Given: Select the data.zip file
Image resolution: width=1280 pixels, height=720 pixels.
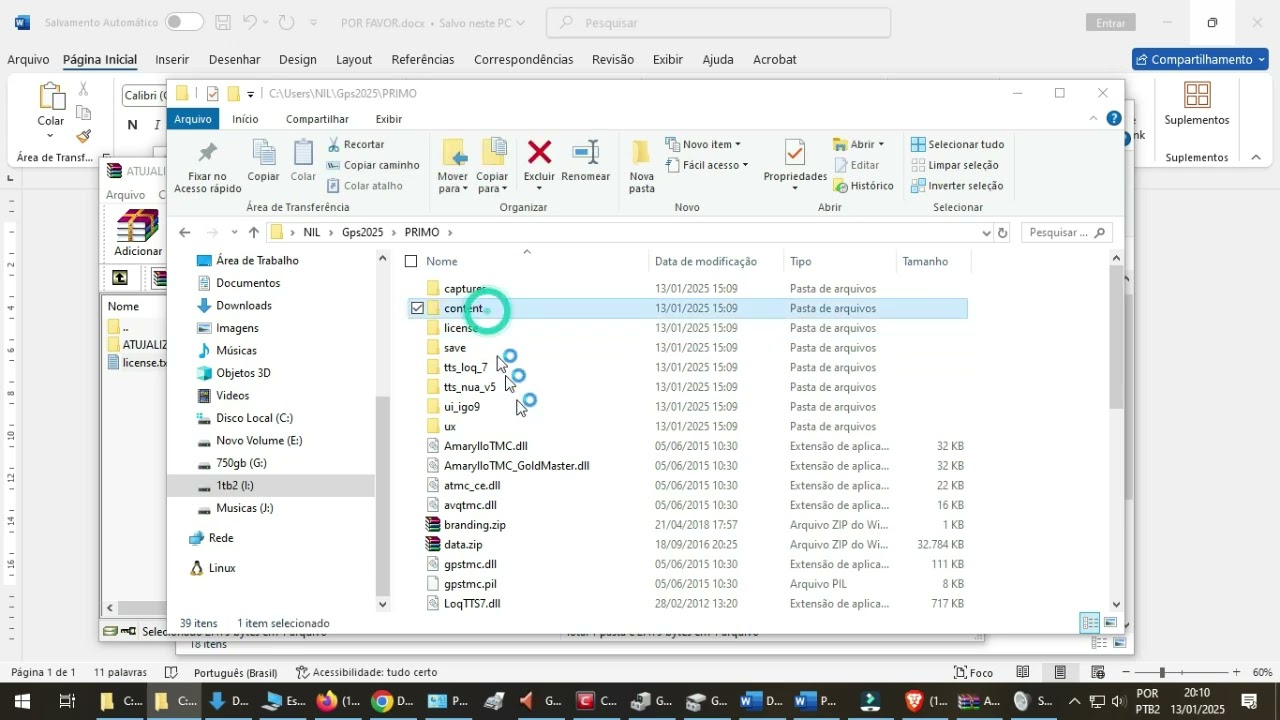Looking at the screenshot, I should click(x=463, y=544).
